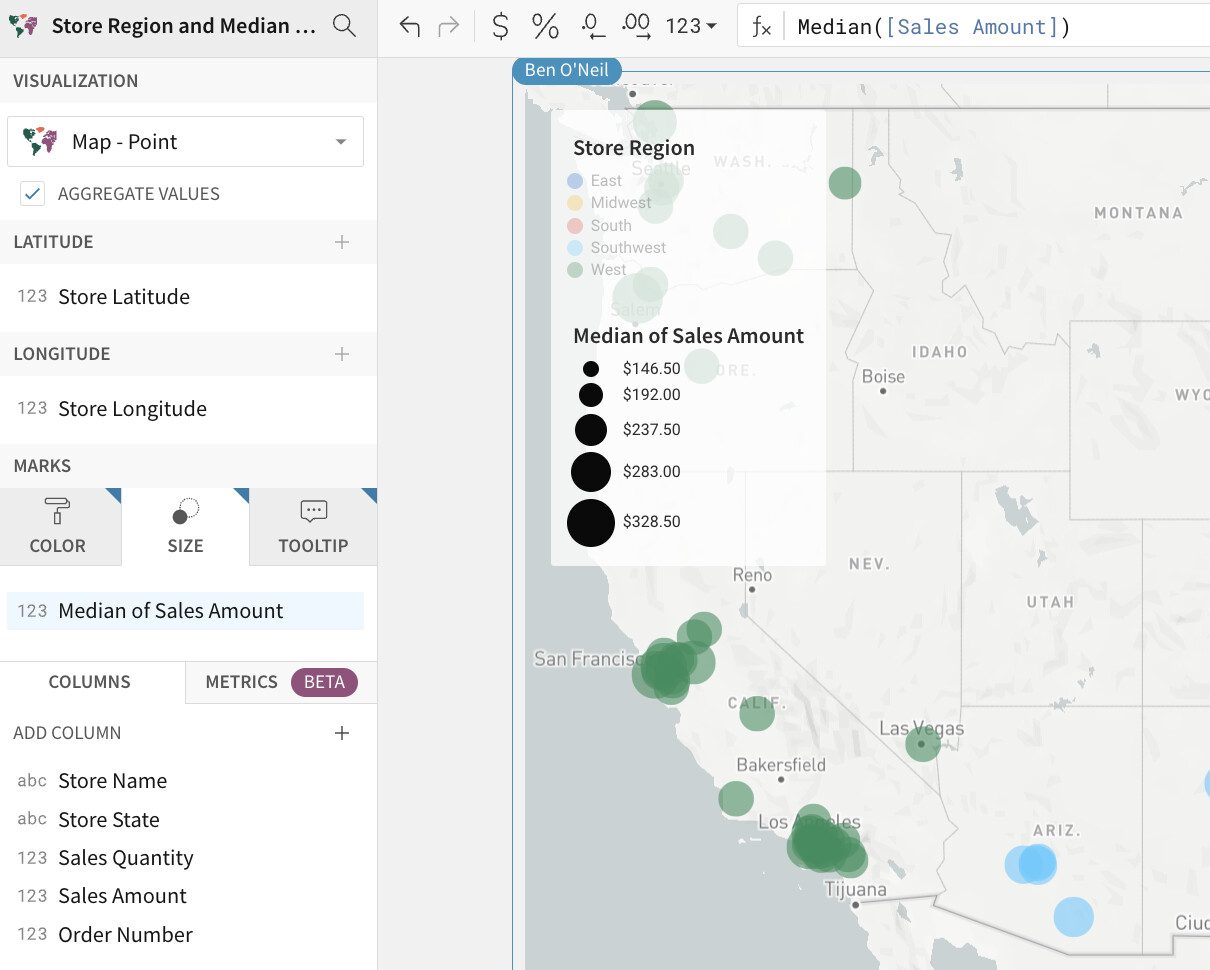Viewport: 1210px width, 970px height.
Task: Click the Store State column
Action: pyautogui.click(x=109, y=820)
